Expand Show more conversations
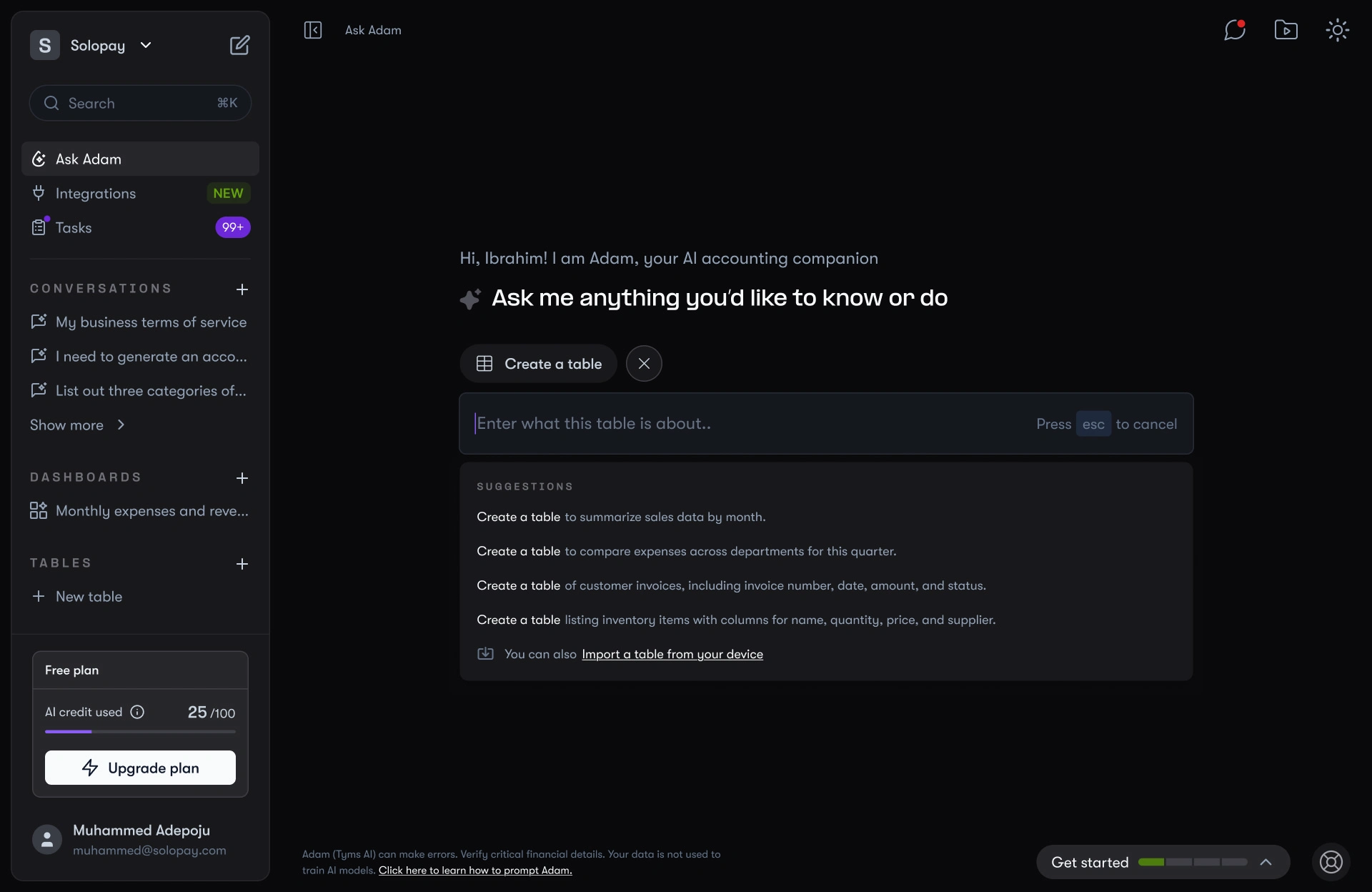The image size is (1372, 892). pyautogui.click(x=77, y=425)
